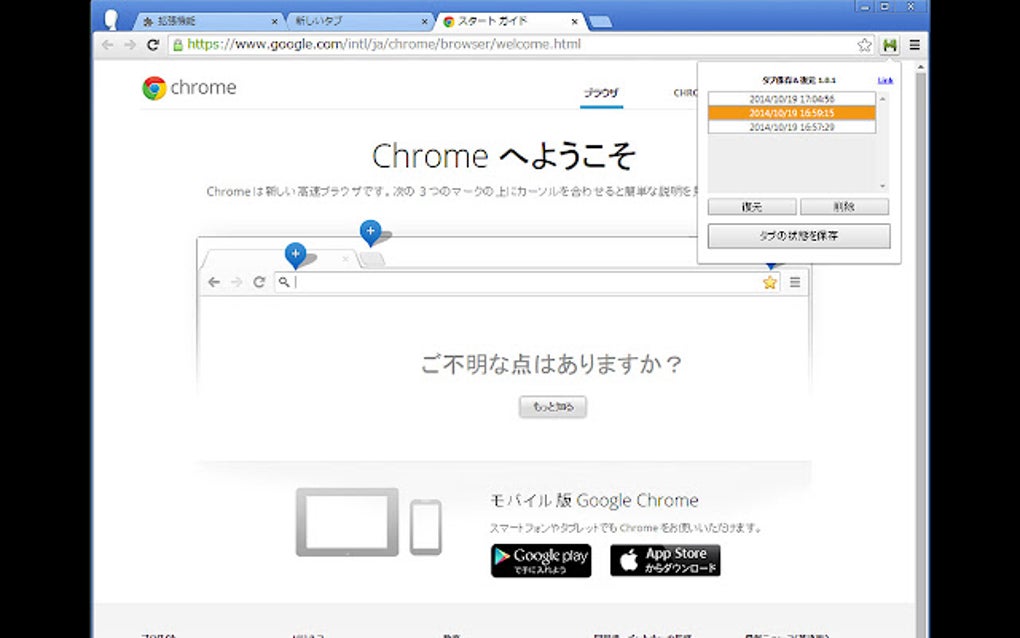This screenshot has height=638, width=1020.
Task: Select the スタート ガイド tab
Action: pyautogui.click(x=511, y=21)
